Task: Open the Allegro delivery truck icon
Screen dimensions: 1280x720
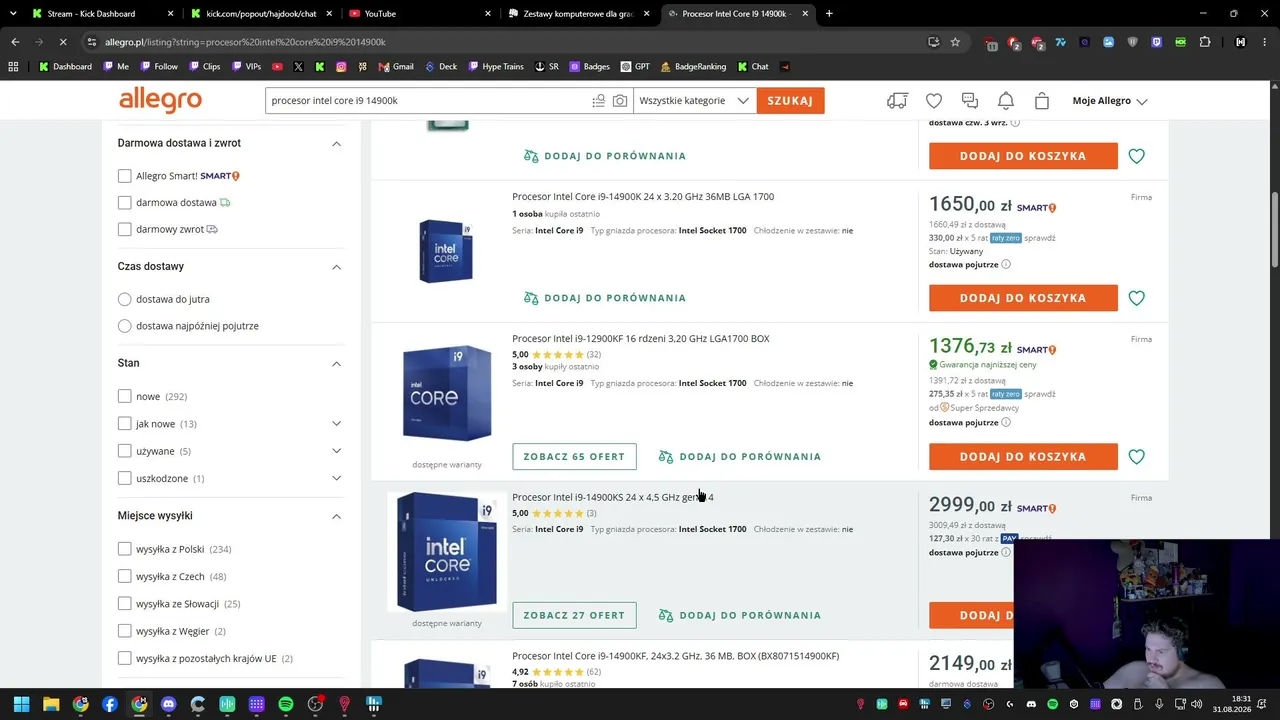Action: (x=897, y=101)
